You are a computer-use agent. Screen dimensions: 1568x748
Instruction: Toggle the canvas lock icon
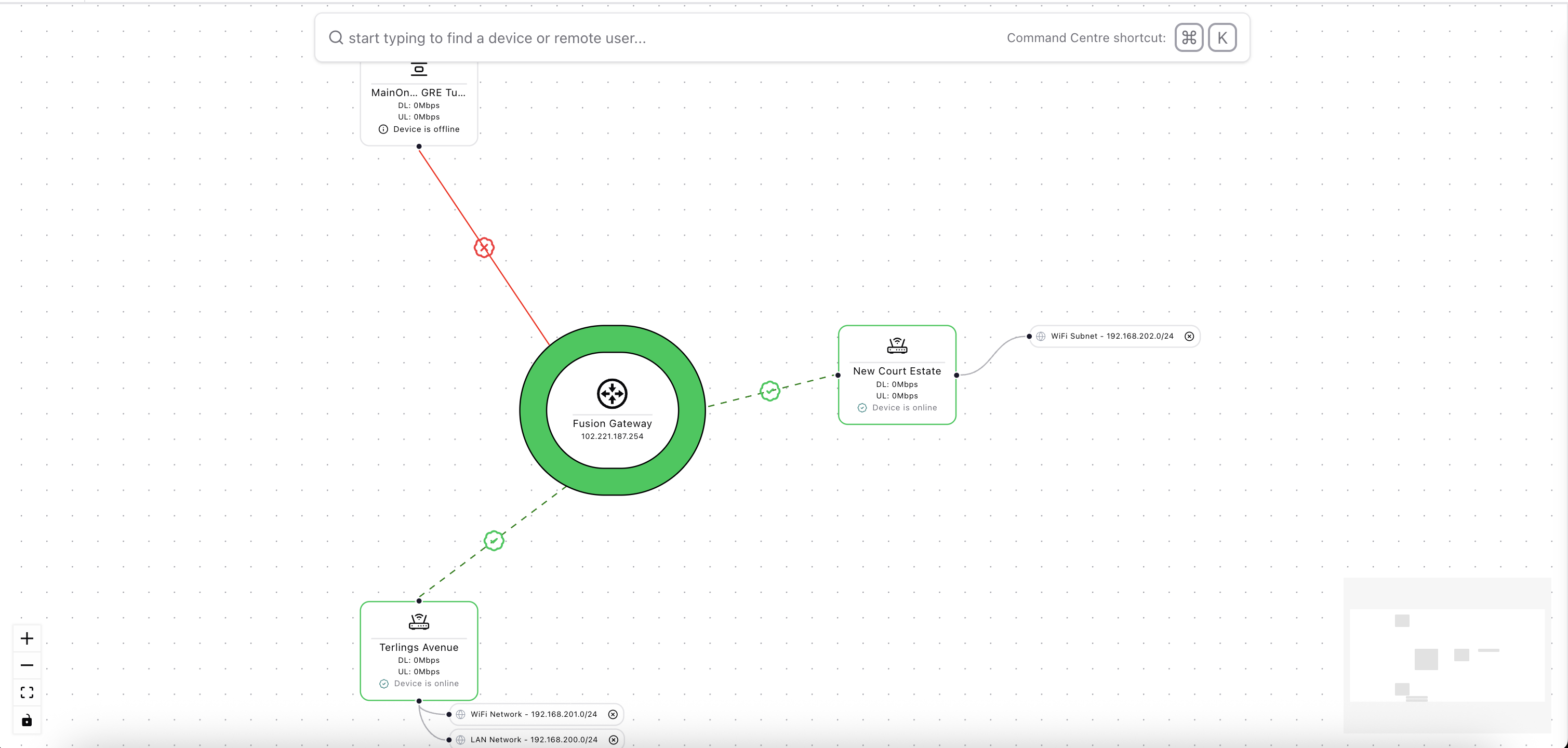(x=27, y=720)
